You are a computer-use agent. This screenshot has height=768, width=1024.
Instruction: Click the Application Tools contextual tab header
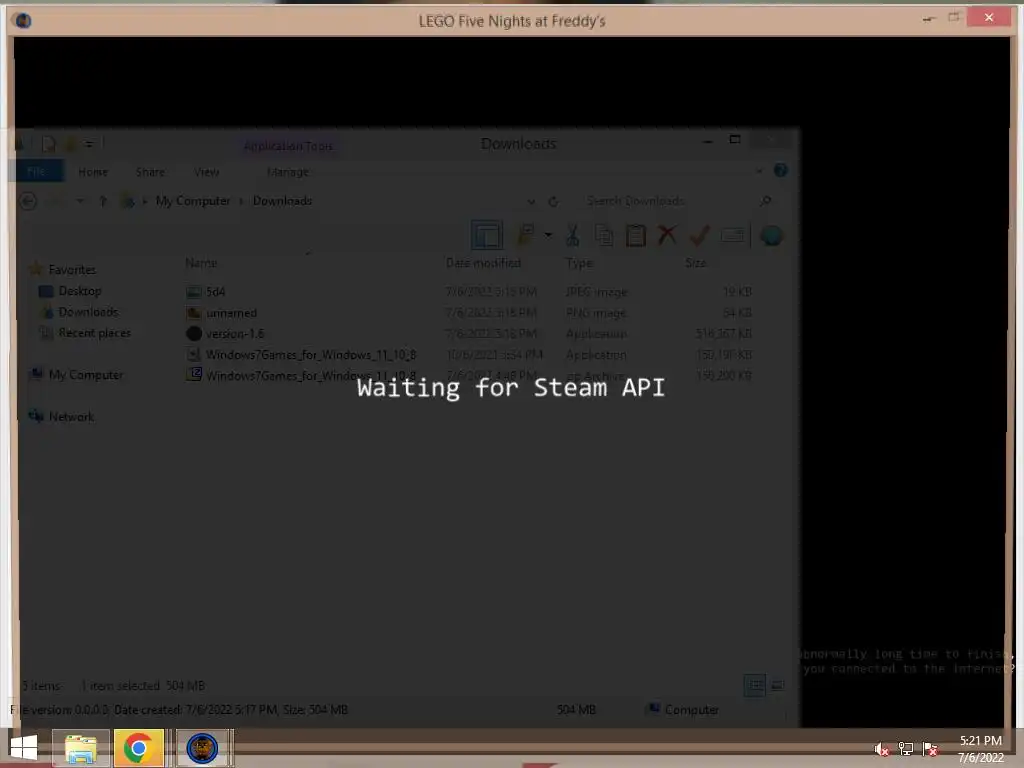point(288,146)
